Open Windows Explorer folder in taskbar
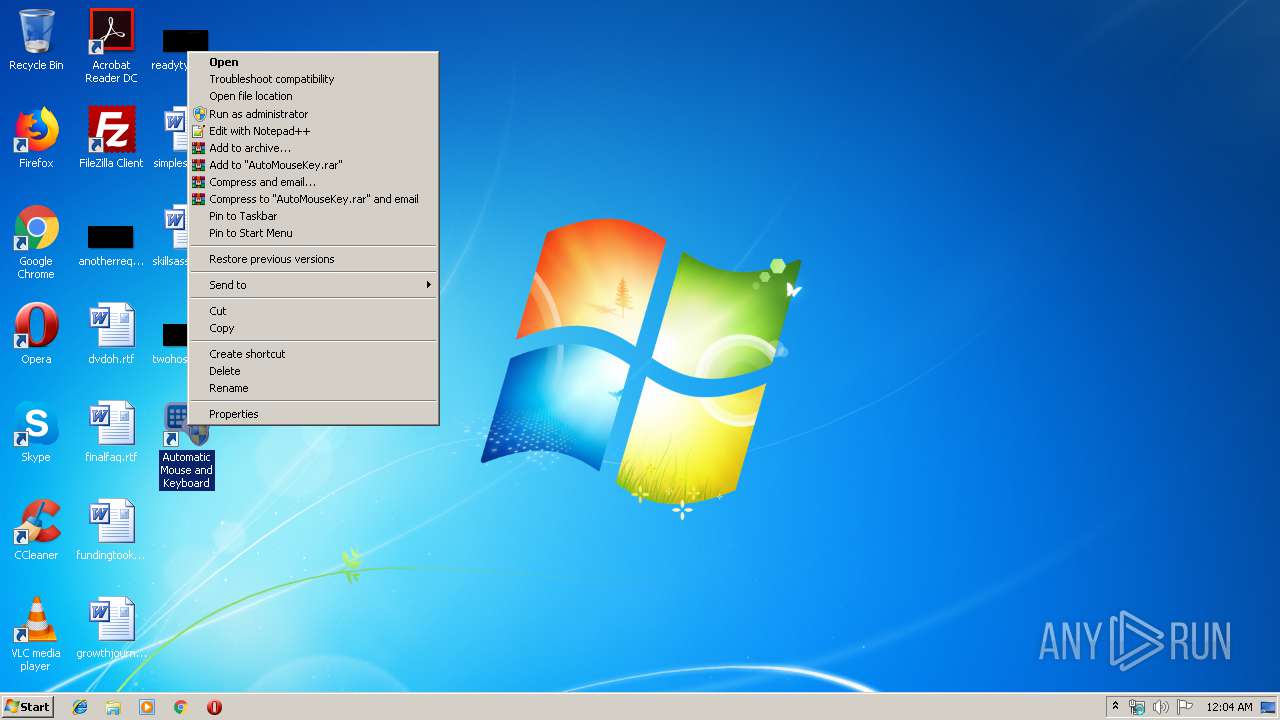Screen dimensions: 1280x720 [113, 707]
